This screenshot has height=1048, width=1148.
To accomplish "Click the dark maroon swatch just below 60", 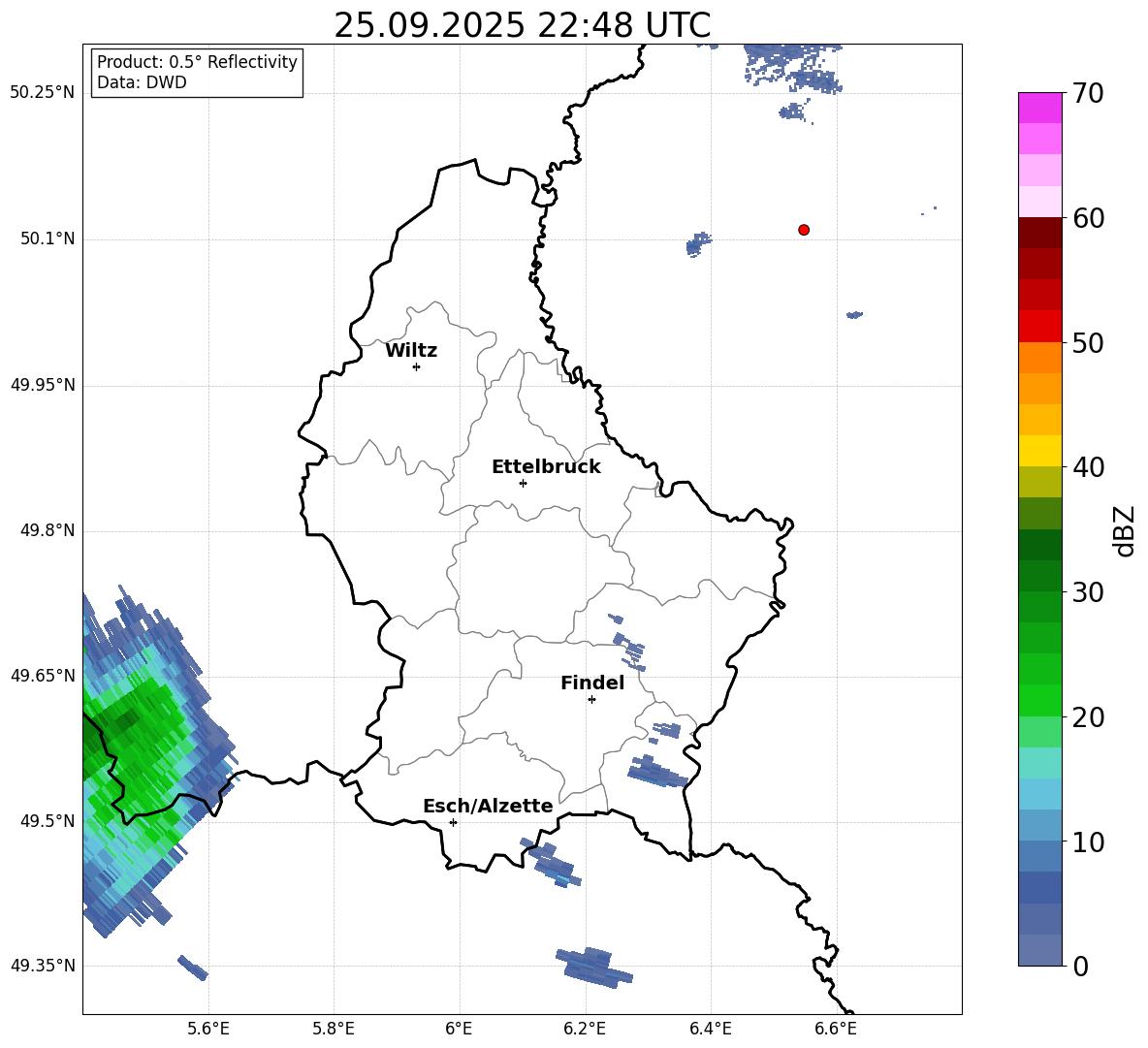I will pos(1039,234).
